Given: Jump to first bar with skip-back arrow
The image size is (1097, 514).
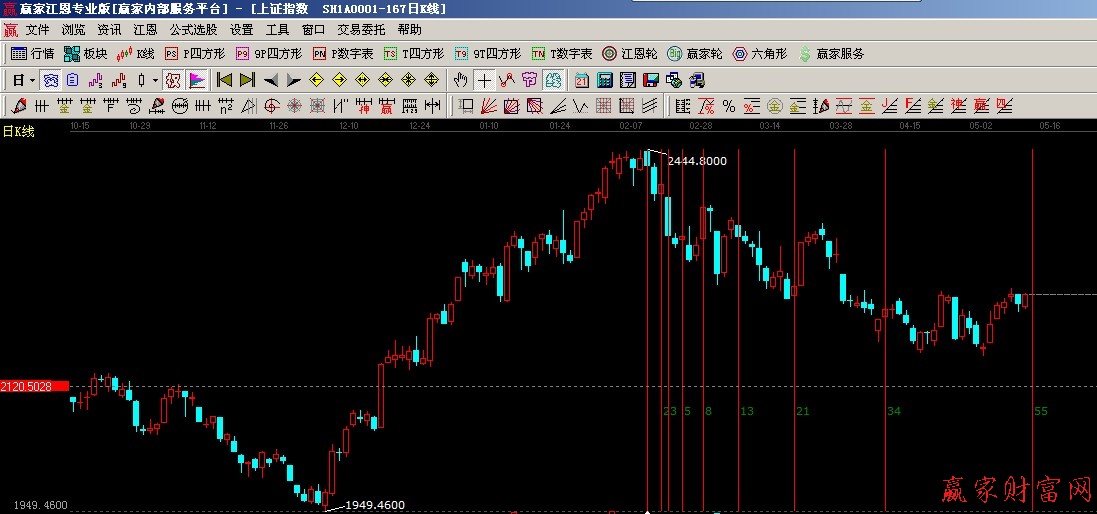Looking at the screenshot, I should (x=224, y=80).
